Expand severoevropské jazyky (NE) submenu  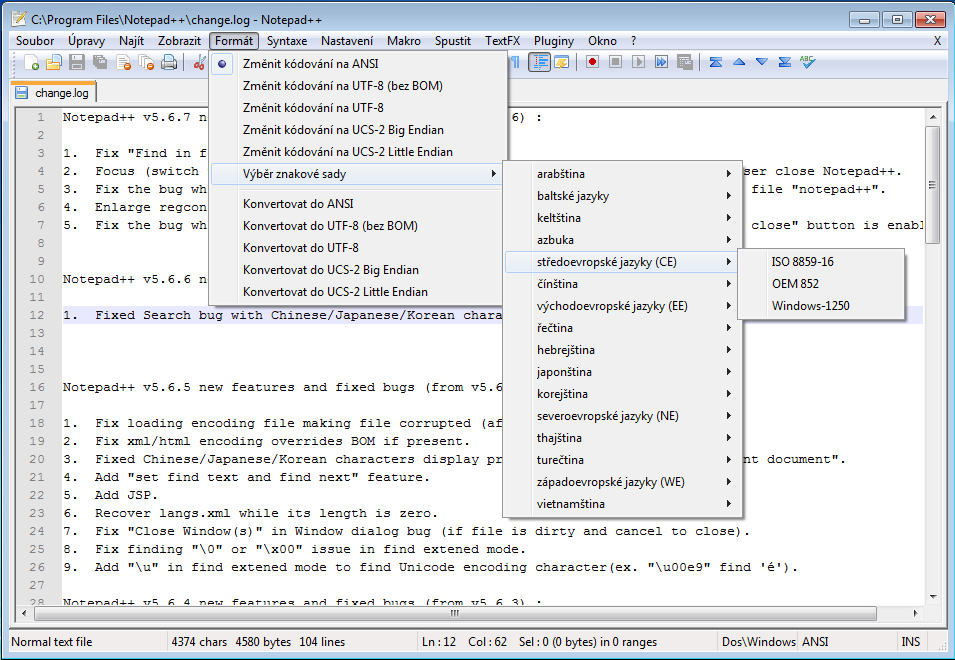[622, 416]
